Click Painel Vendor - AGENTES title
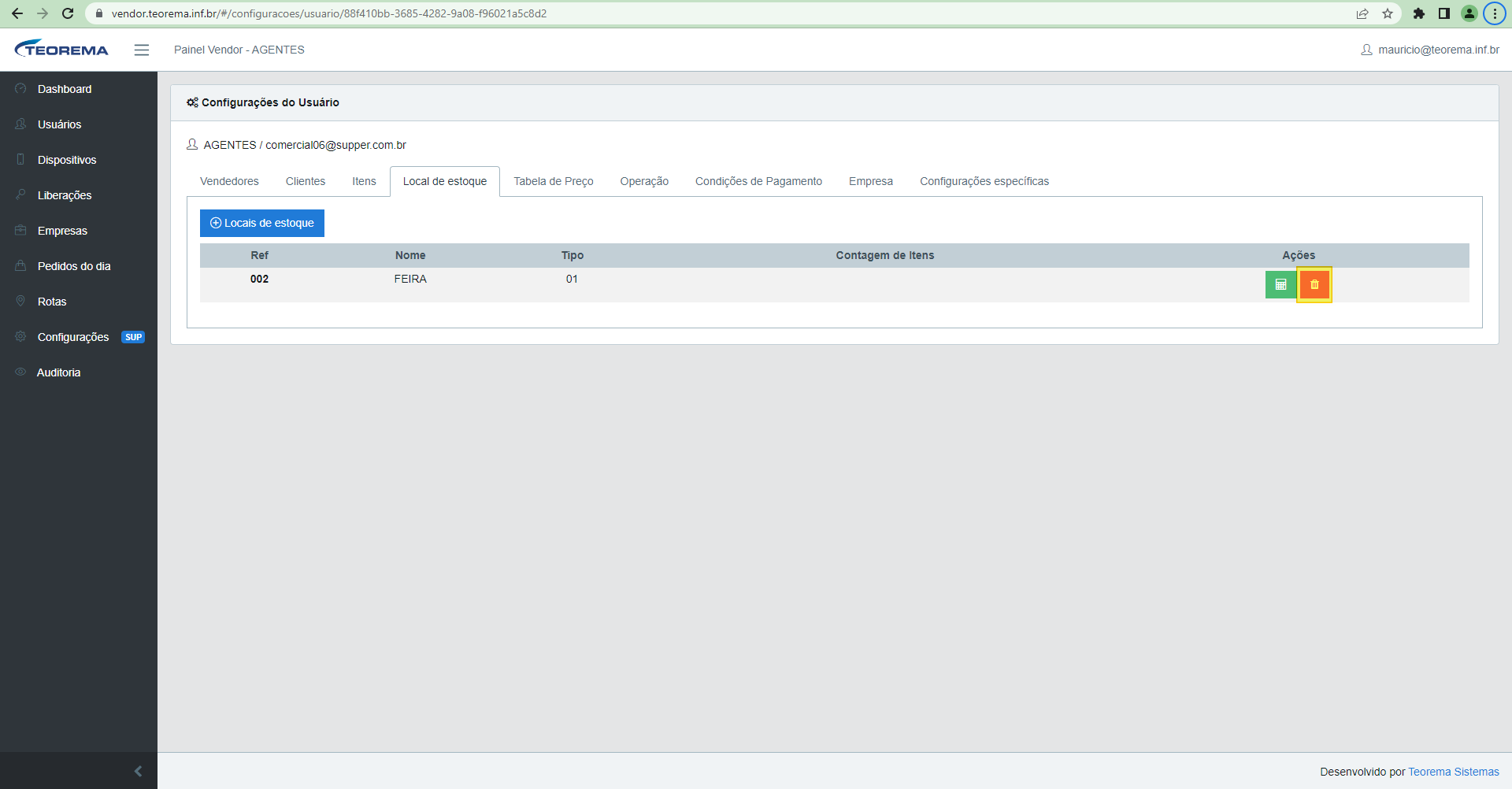This screenshot has height=789, width=1512. (239, 50)
